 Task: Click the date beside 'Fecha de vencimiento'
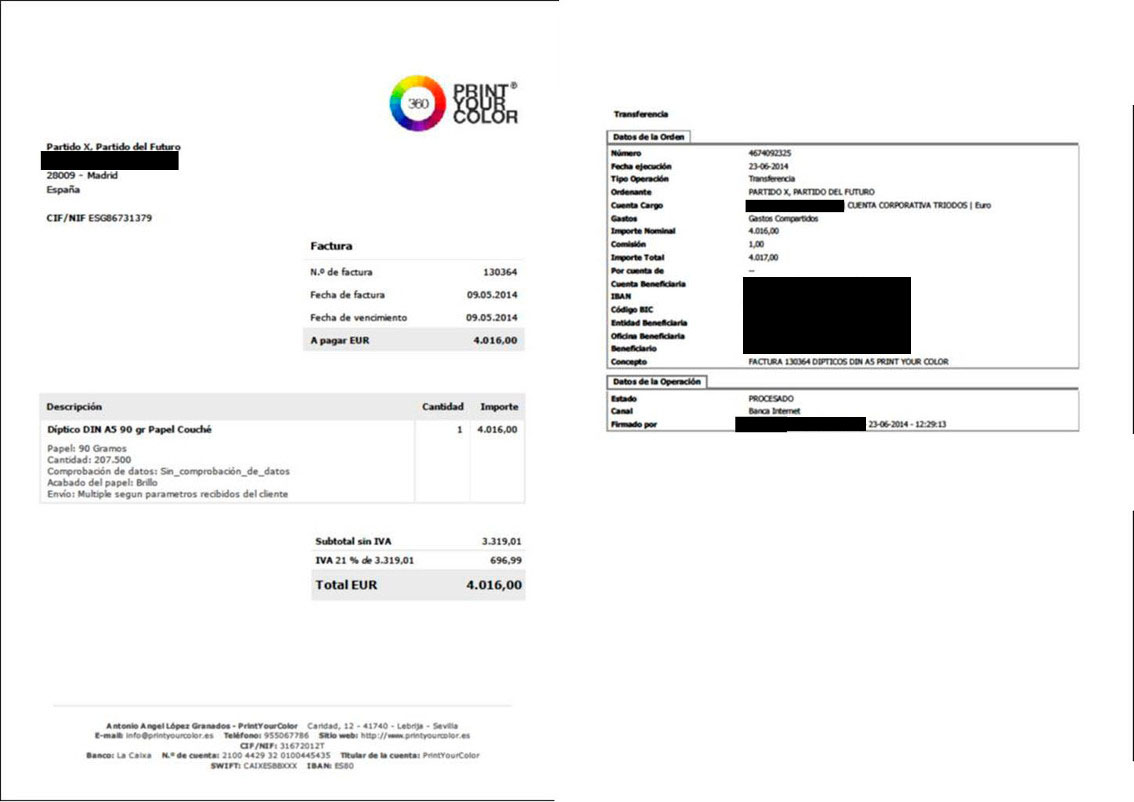point(492,317)
